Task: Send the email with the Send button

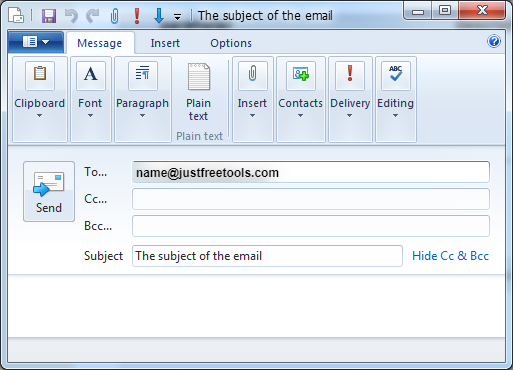Action: click(49, 191)
